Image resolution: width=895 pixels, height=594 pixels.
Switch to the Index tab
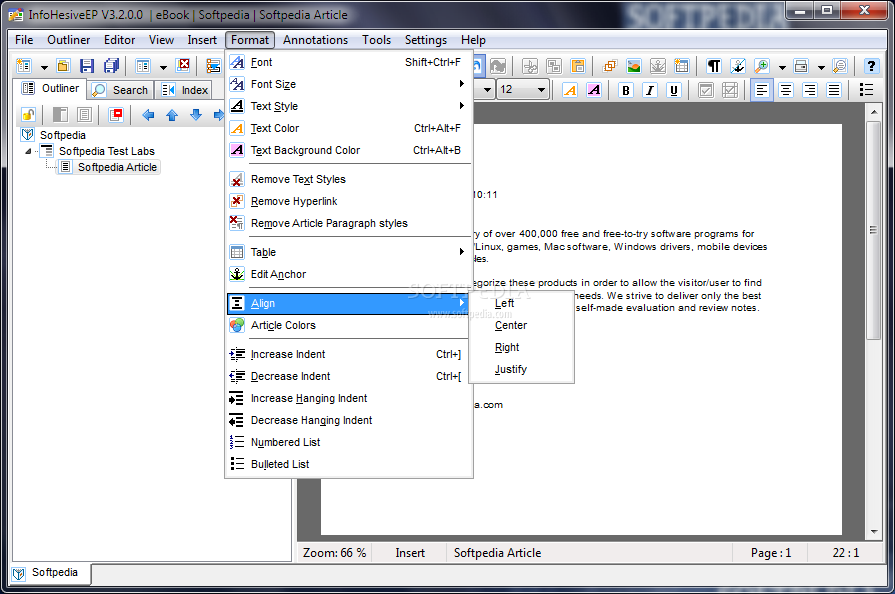tap(184, 90)
